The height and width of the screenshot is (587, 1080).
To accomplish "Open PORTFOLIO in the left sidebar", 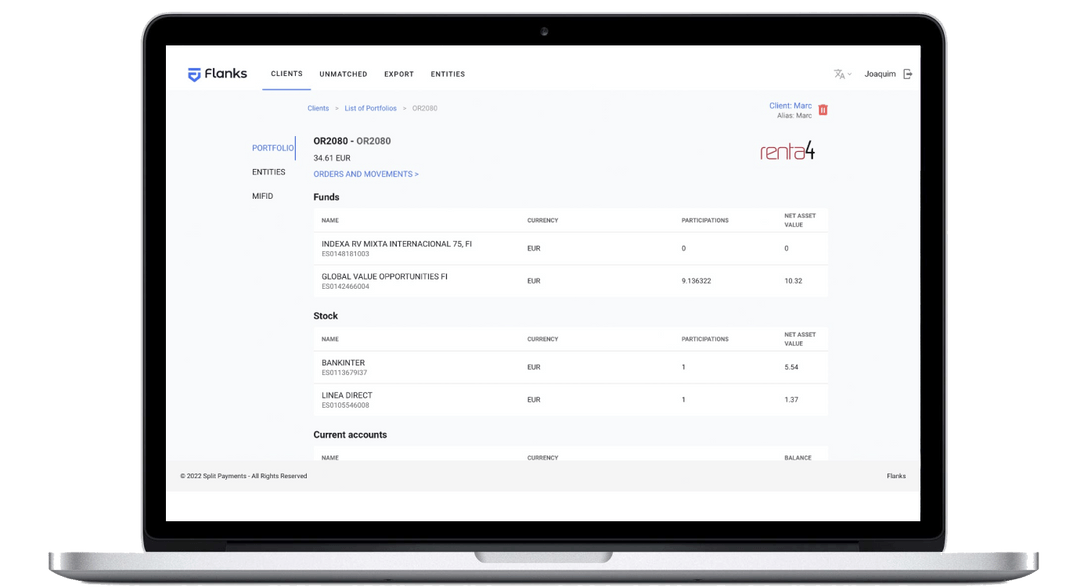I will pyautogui.click(x=271, y=147).
